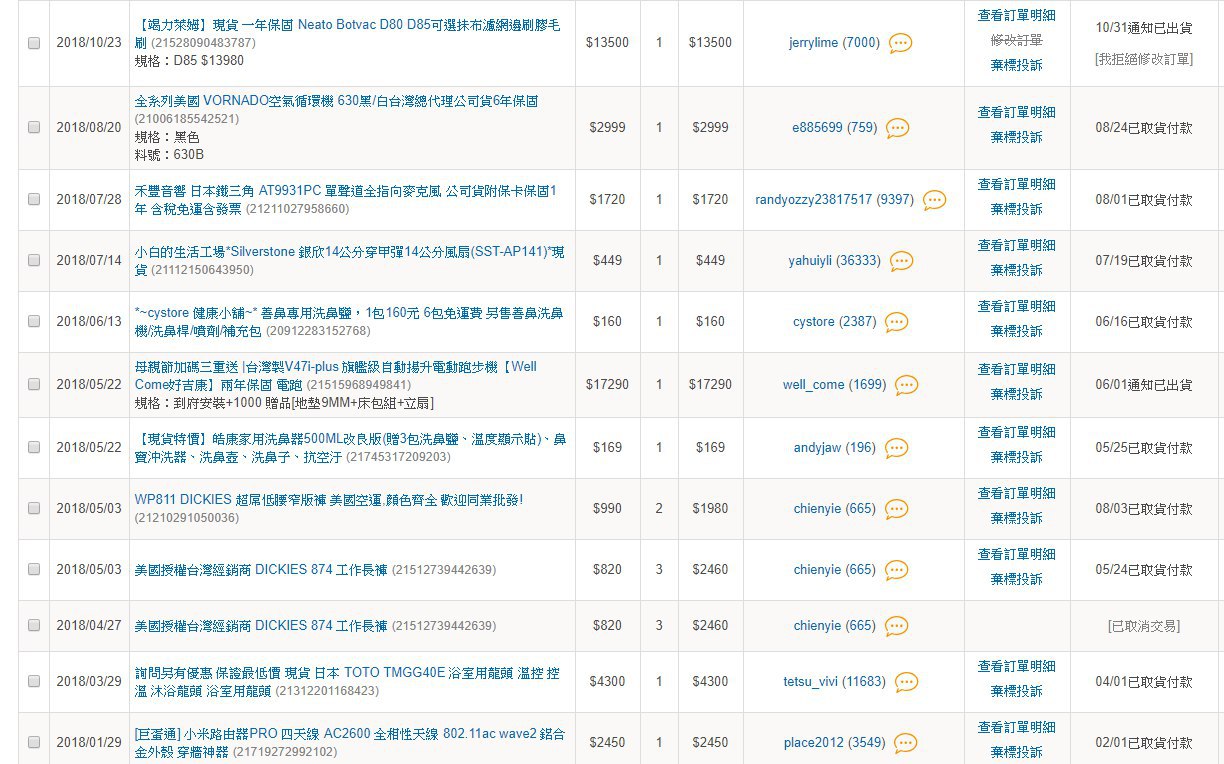Tick the checkbox for the $17290 treadmill order
This screenshot has height=764, width=1224.
click(x=34, y=384)
